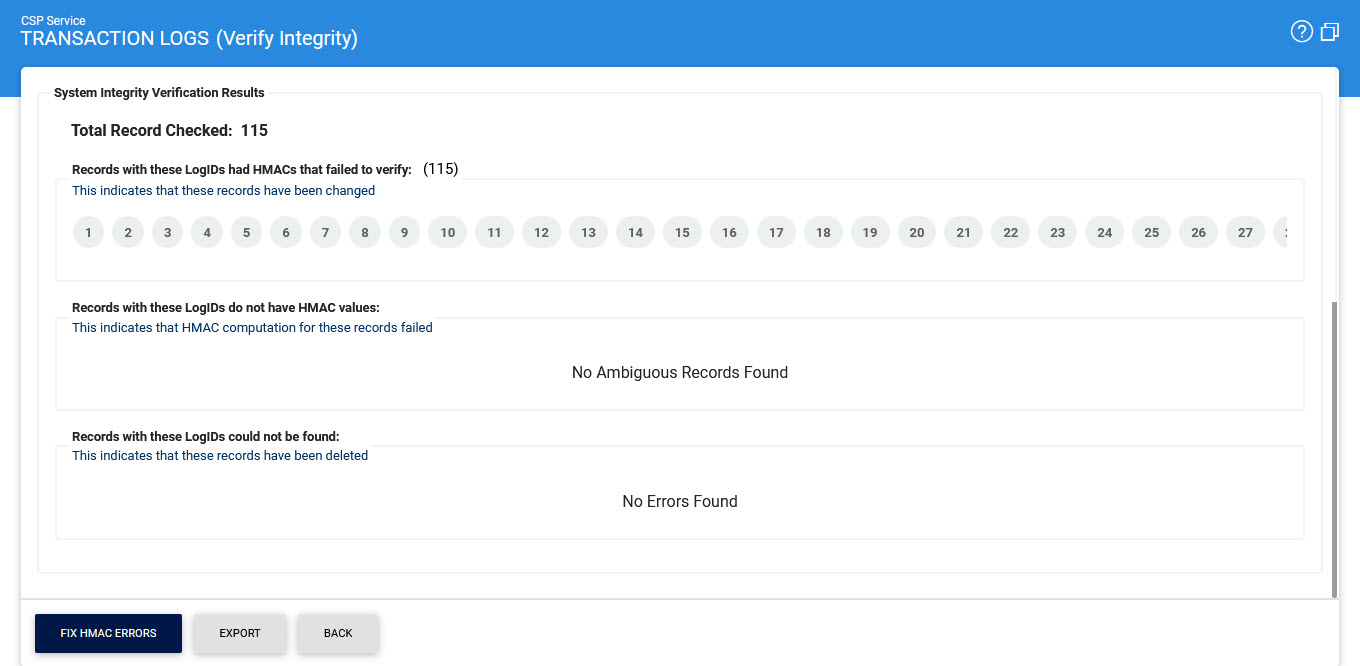Screen dimensions: 1360x666
Task: Click failed record chip 18
Action: (823, 233)
